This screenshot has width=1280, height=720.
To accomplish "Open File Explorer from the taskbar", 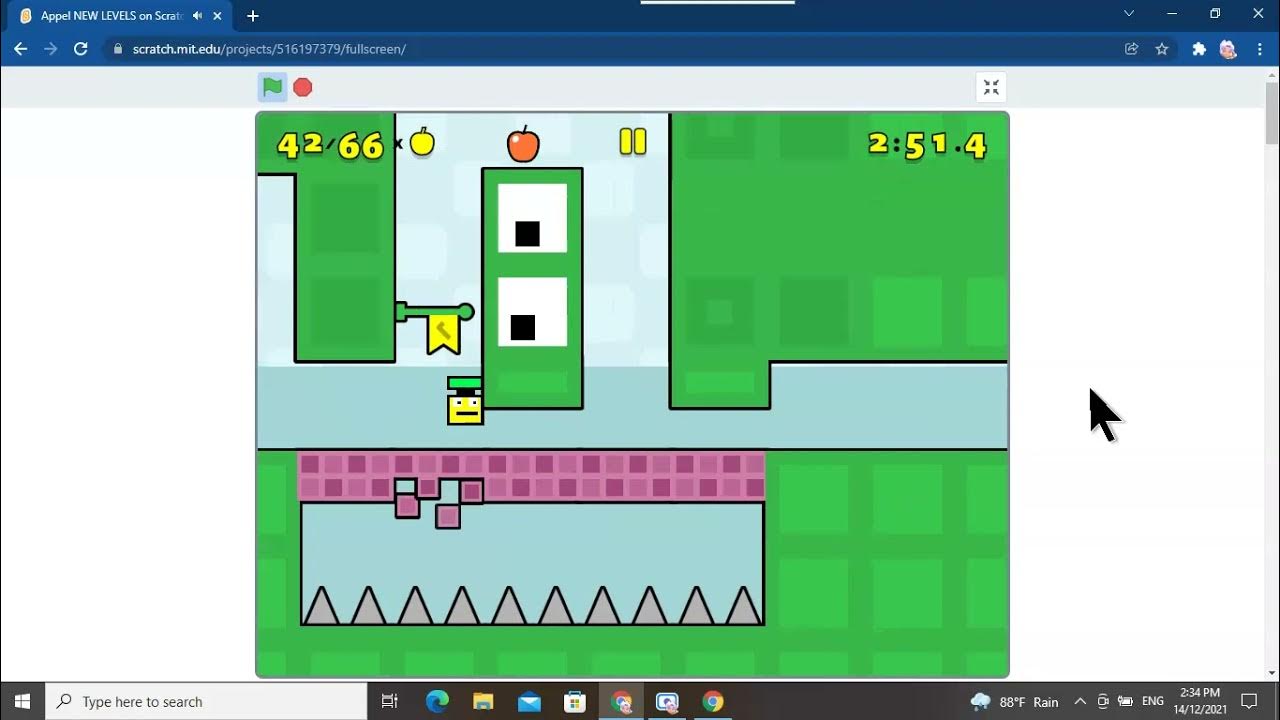I will pos(483,701).
